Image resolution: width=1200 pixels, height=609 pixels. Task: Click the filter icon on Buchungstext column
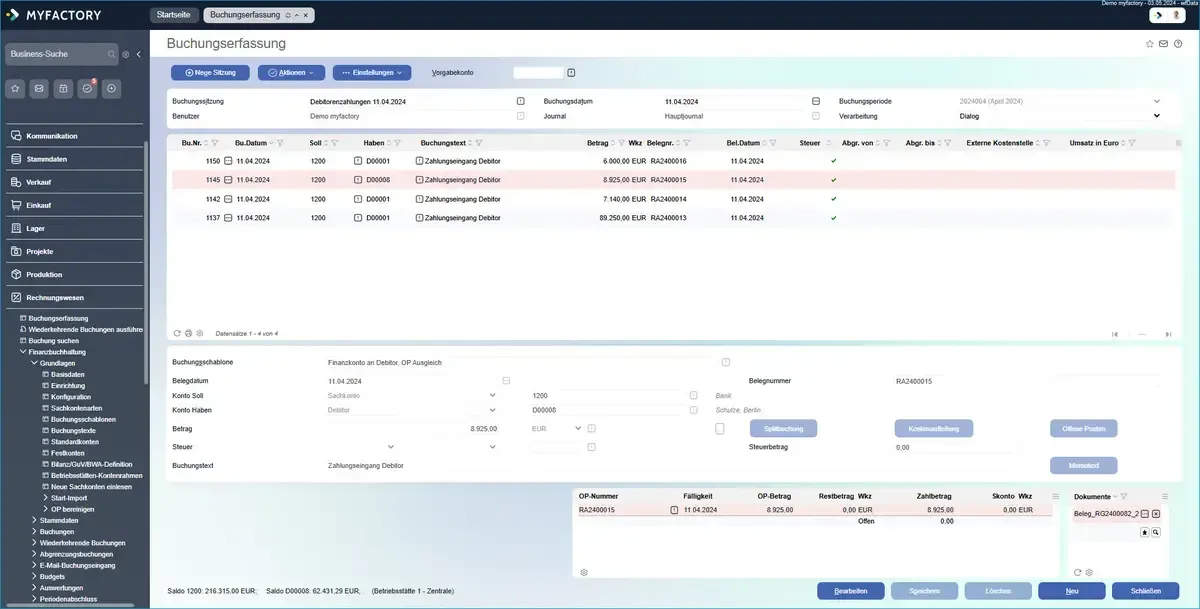(x=479, y=143)
